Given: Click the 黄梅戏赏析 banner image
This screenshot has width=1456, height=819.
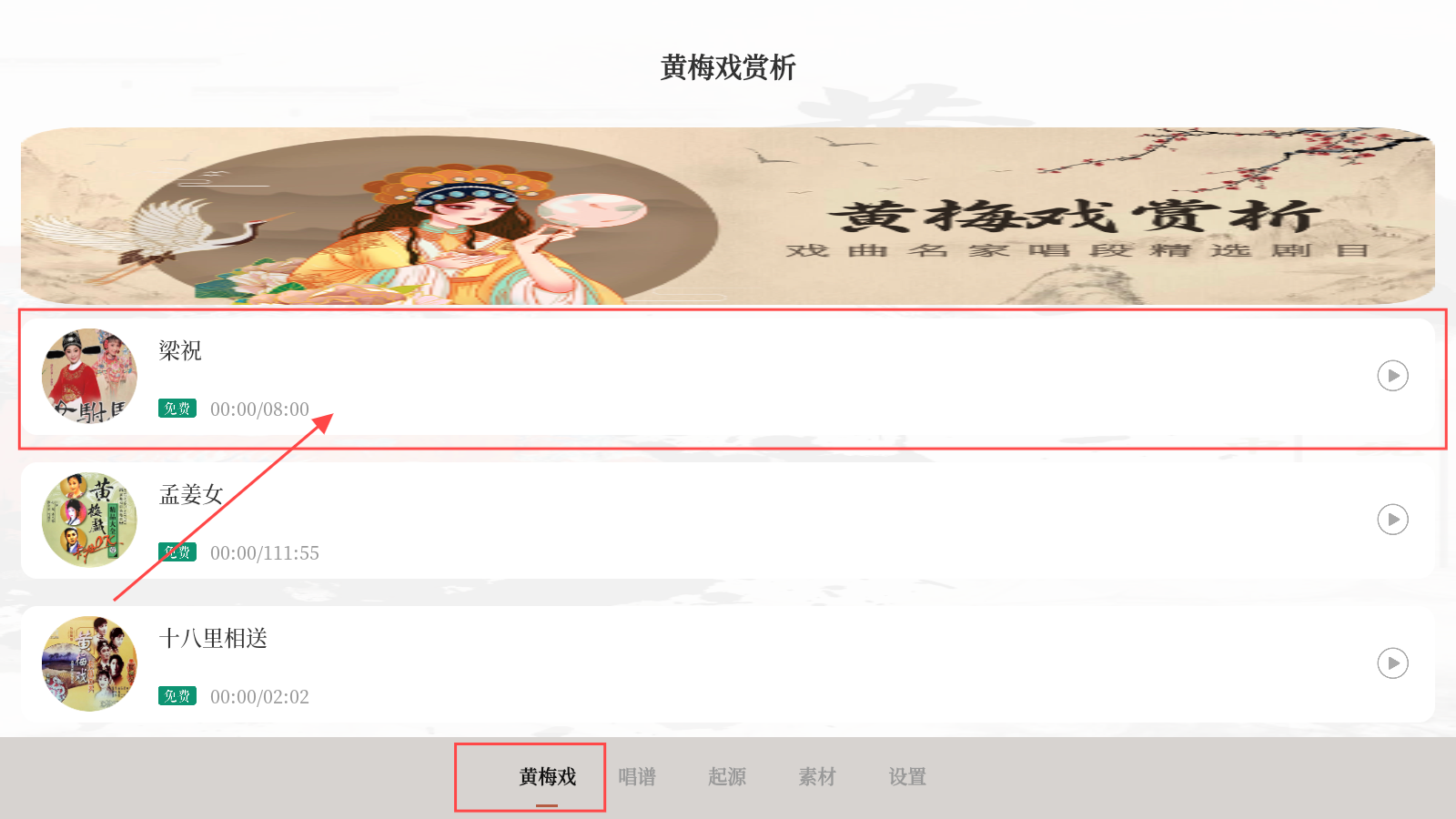Looking at the screenshot, I should click(728, 216).
